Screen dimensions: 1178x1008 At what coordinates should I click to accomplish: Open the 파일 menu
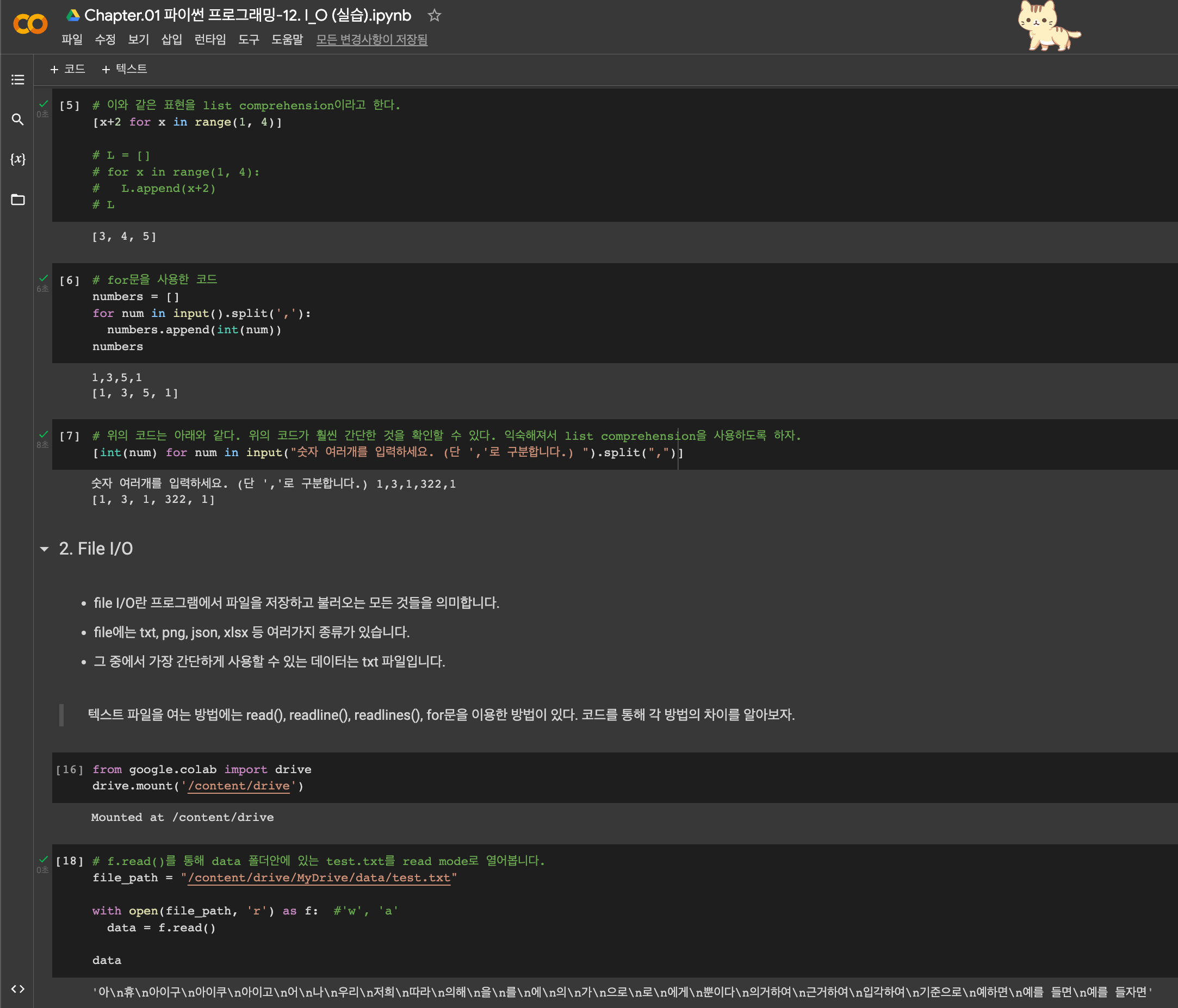click(x=72, y=40)
